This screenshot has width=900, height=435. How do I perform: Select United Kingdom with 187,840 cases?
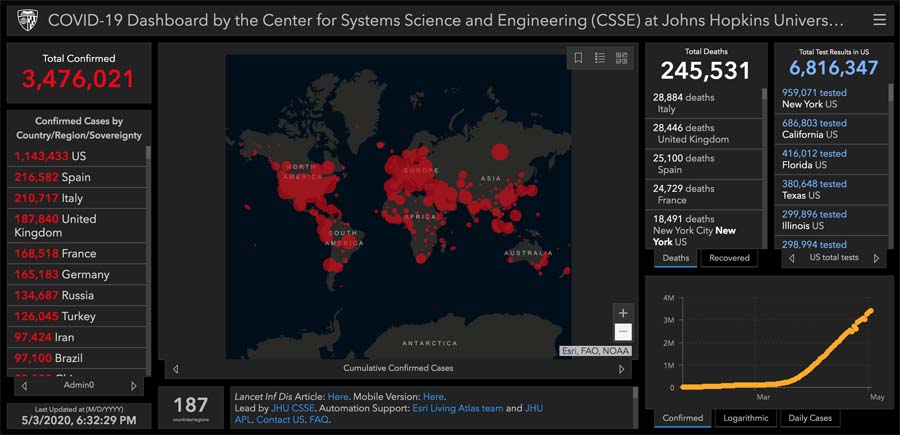(x=77, y=226)
